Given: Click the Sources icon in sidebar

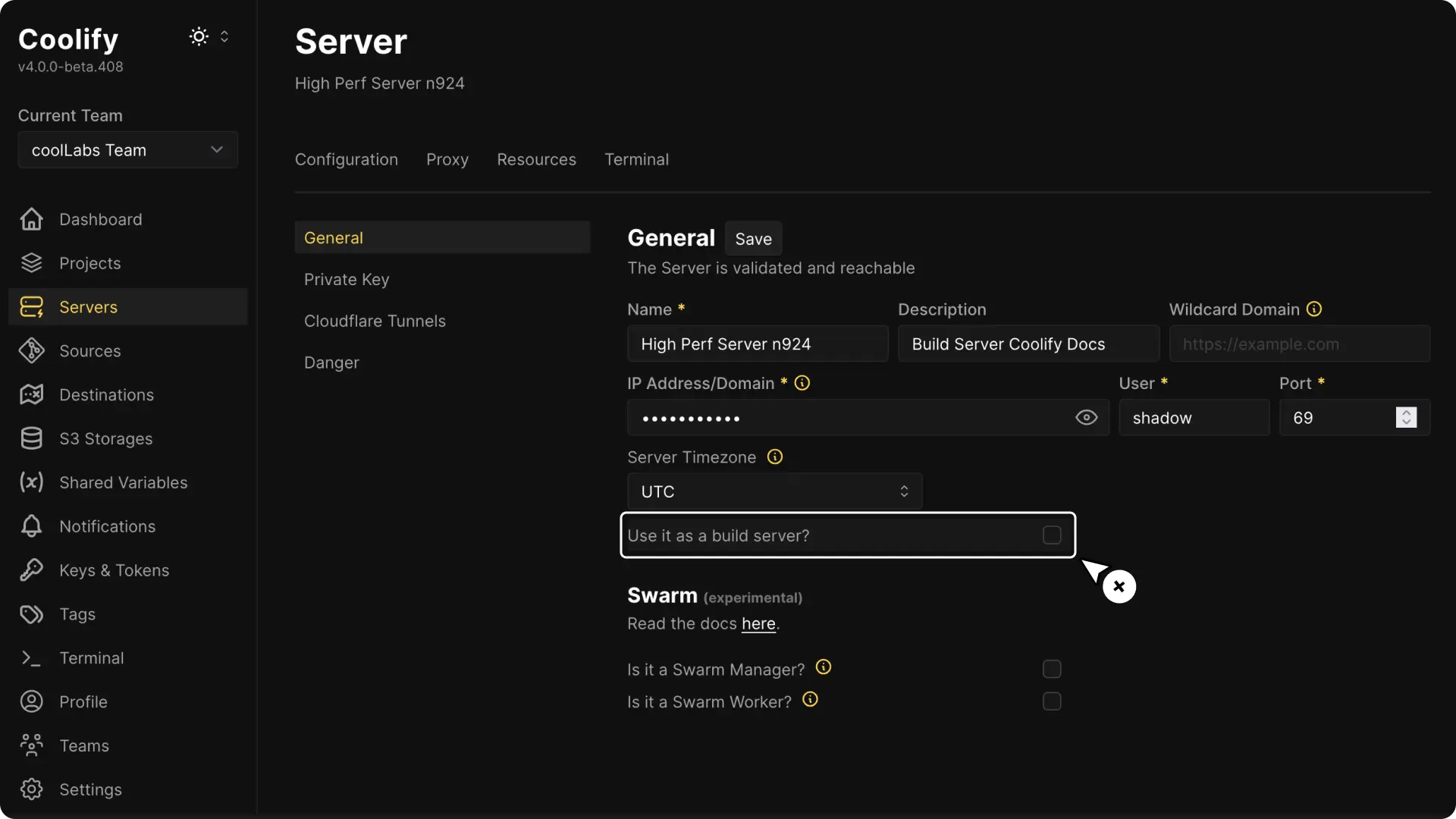Looking at the screenshot, I should (x=30, y=350).
